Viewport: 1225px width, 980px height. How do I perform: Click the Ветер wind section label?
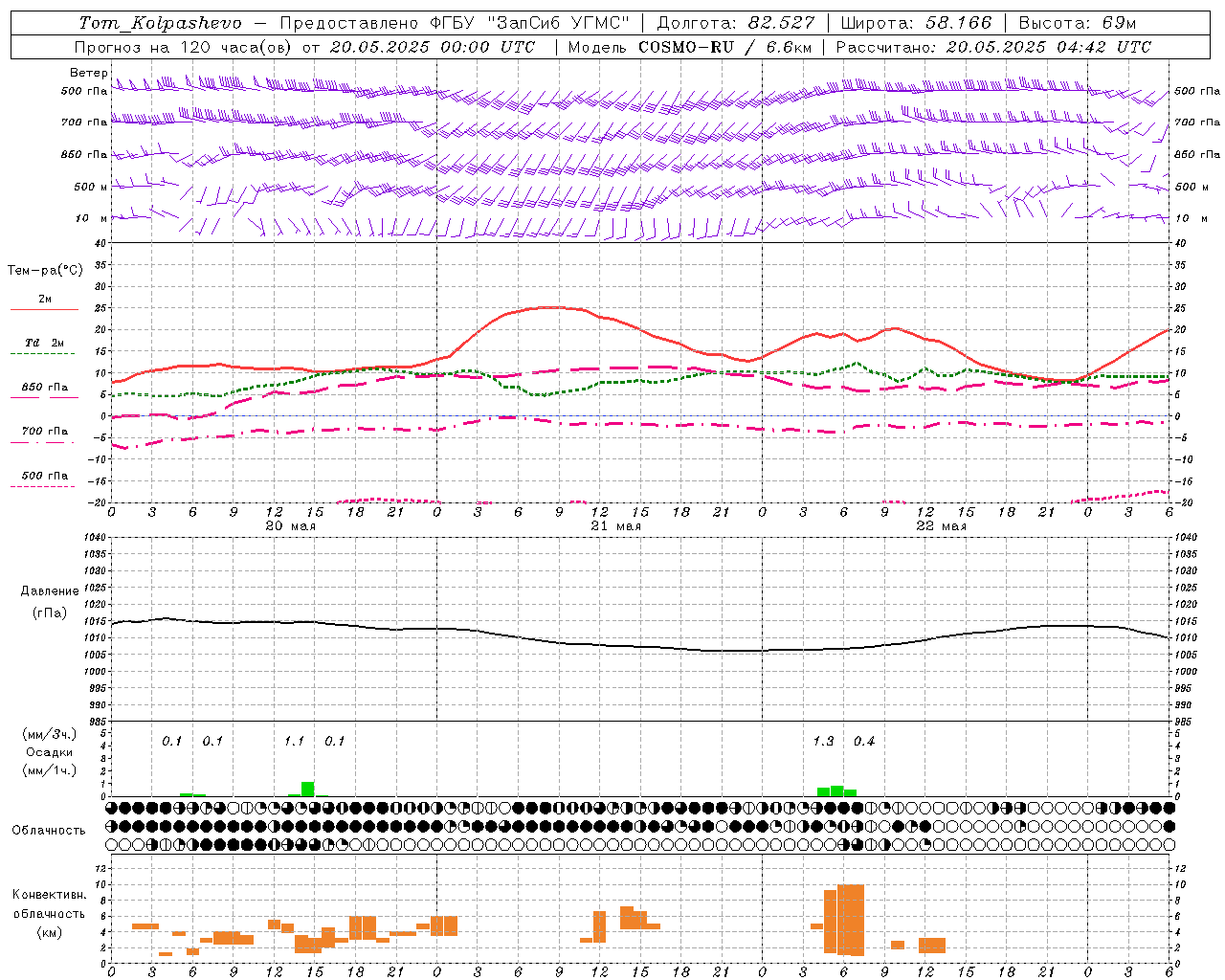click(x=88, y=73)
